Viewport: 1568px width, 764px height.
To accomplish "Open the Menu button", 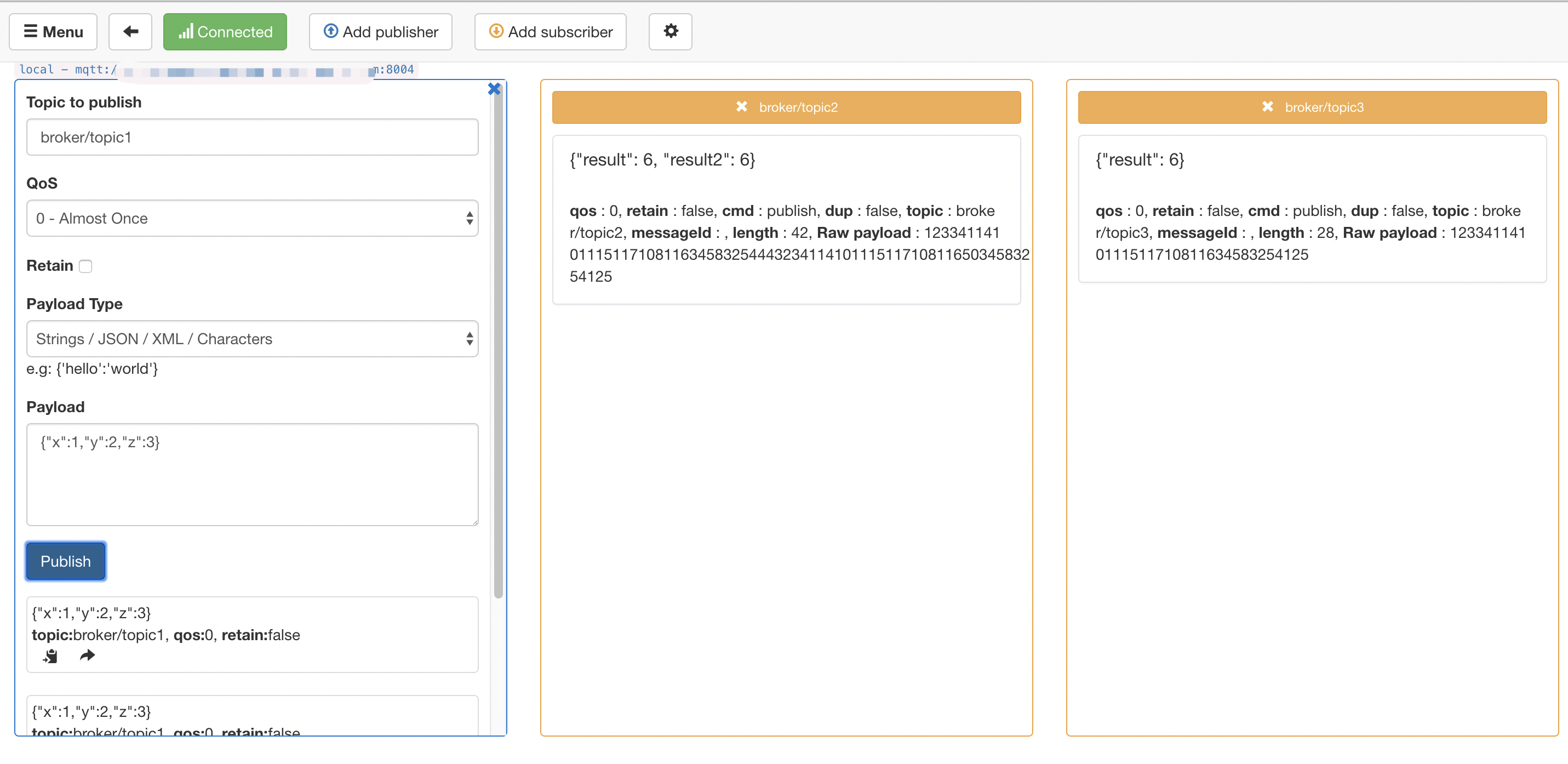I will coord(53,32).
